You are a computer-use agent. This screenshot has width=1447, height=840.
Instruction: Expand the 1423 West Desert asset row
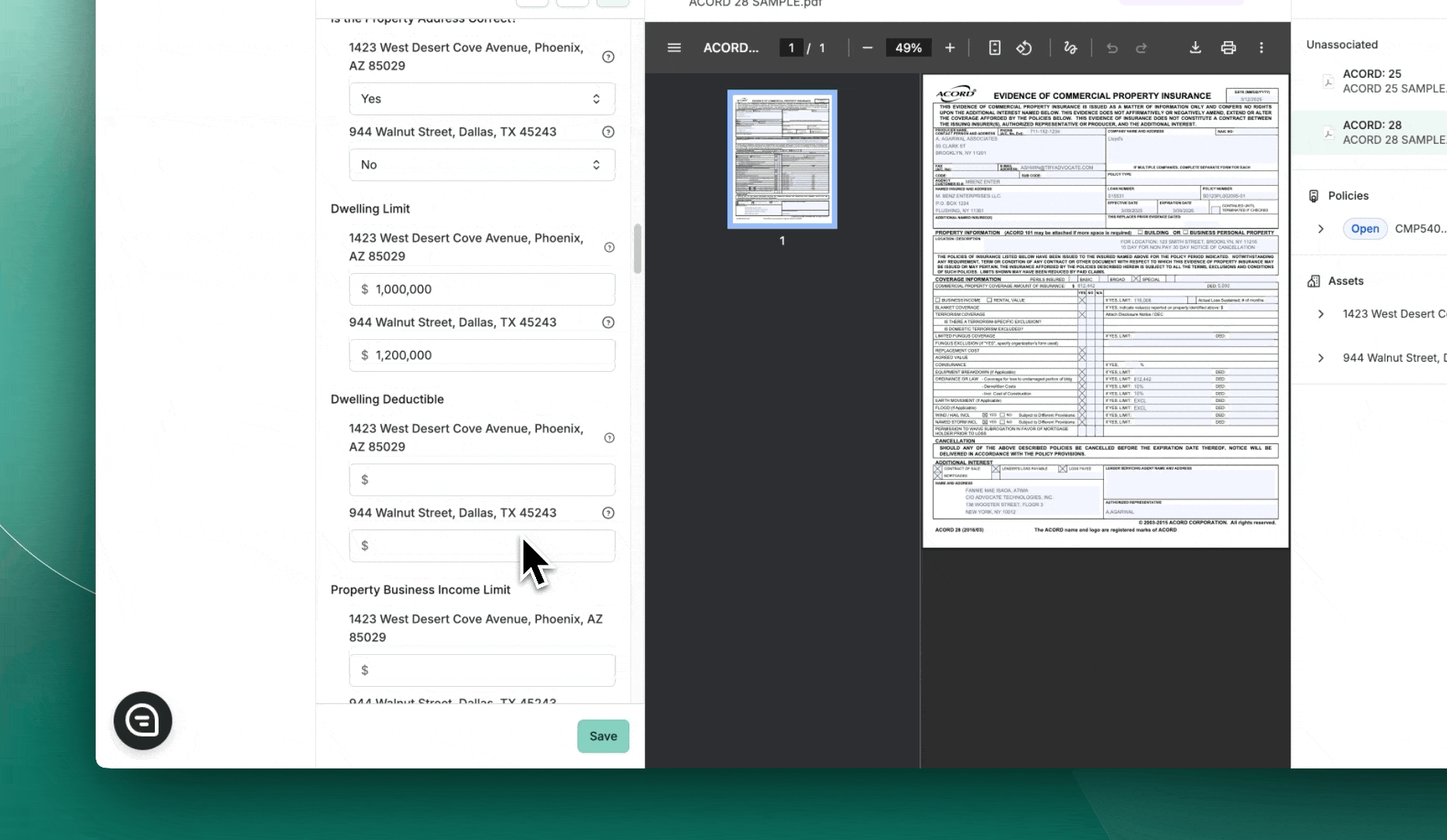[1321, 314]
